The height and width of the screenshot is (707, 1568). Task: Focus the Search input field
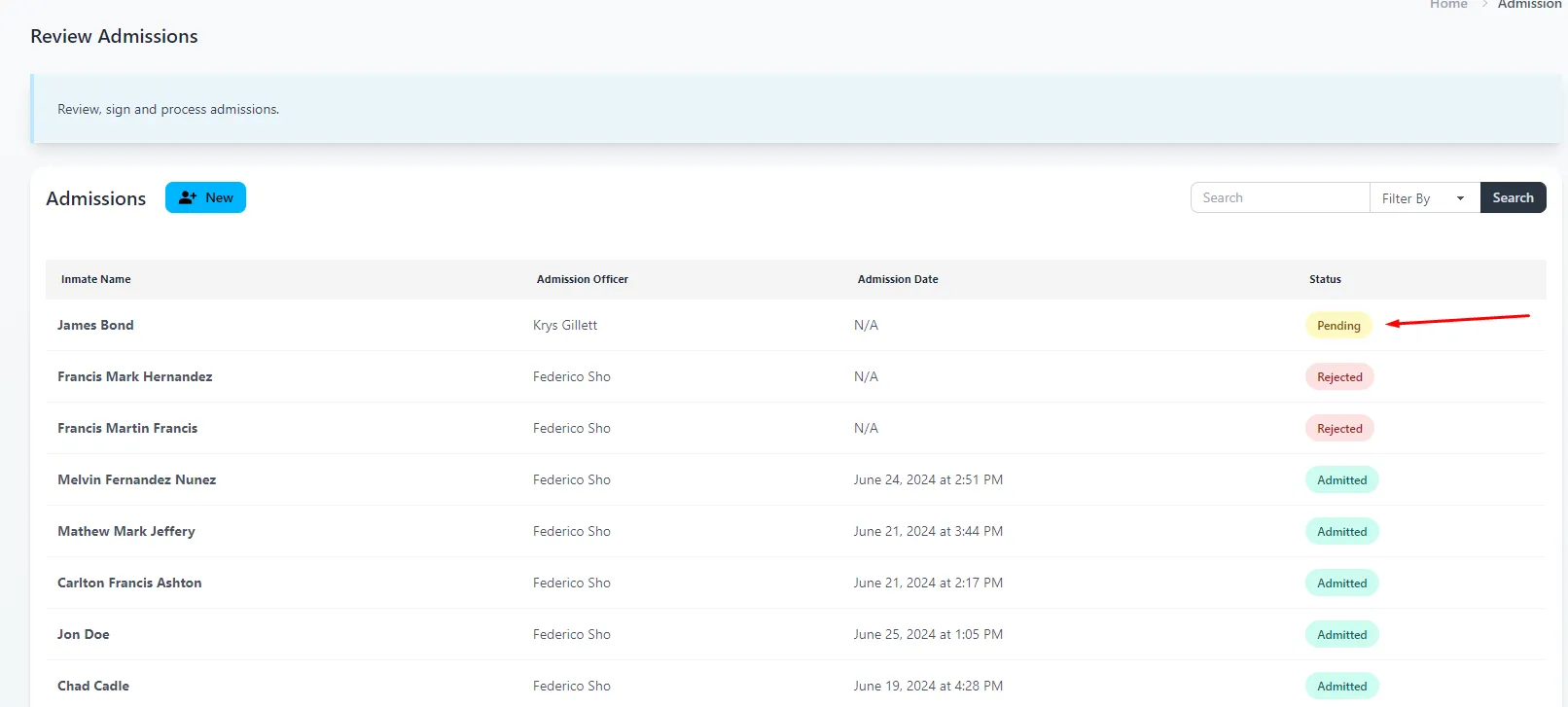click(x=1279, y=197)
